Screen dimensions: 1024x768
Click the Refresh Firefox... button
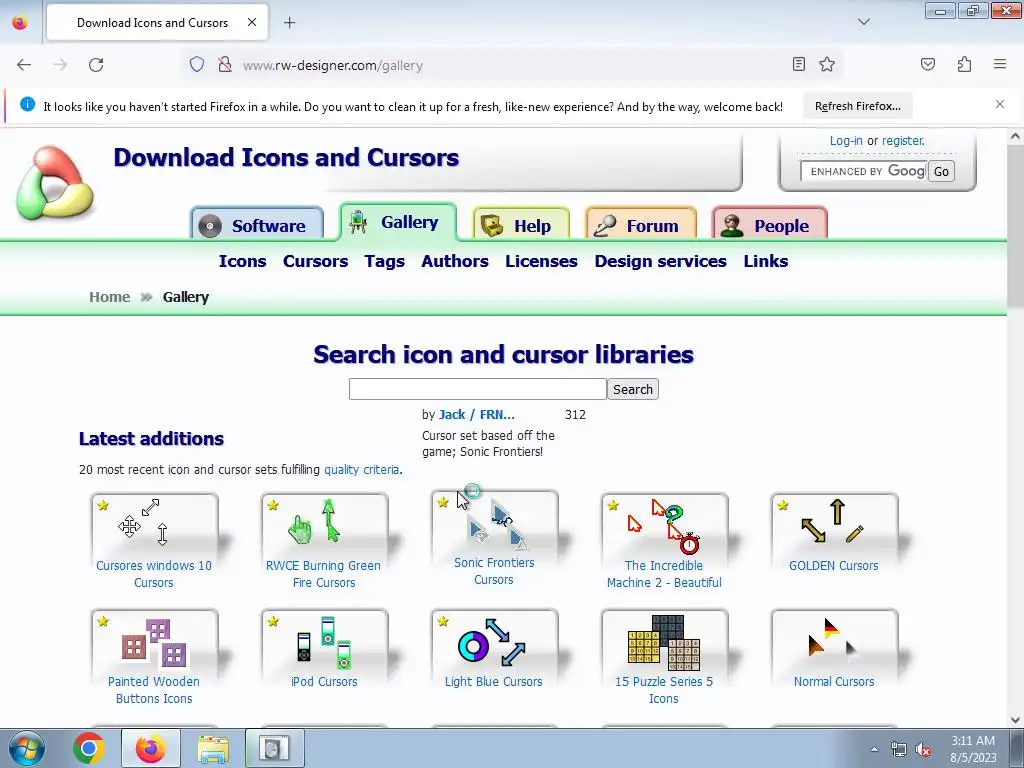857,106
